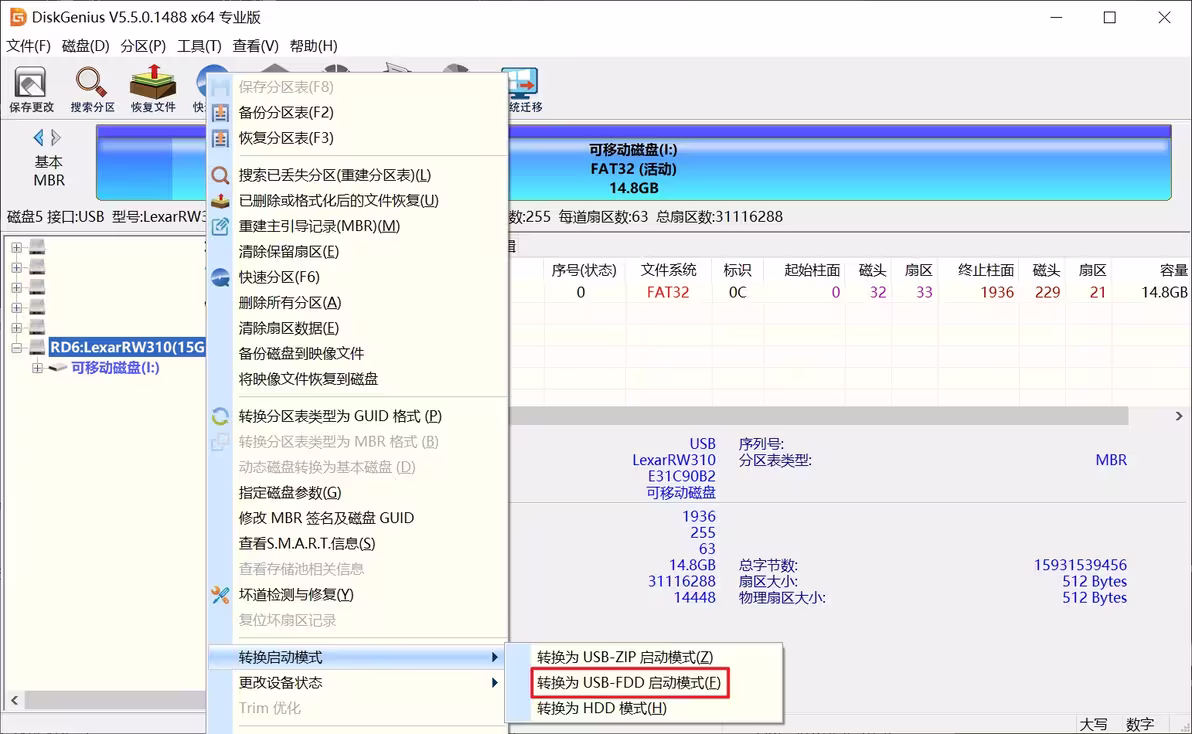This screenshot has width=1192, height=734.
Task: Click the LexarRW310 model value
Action: [674, 460]
